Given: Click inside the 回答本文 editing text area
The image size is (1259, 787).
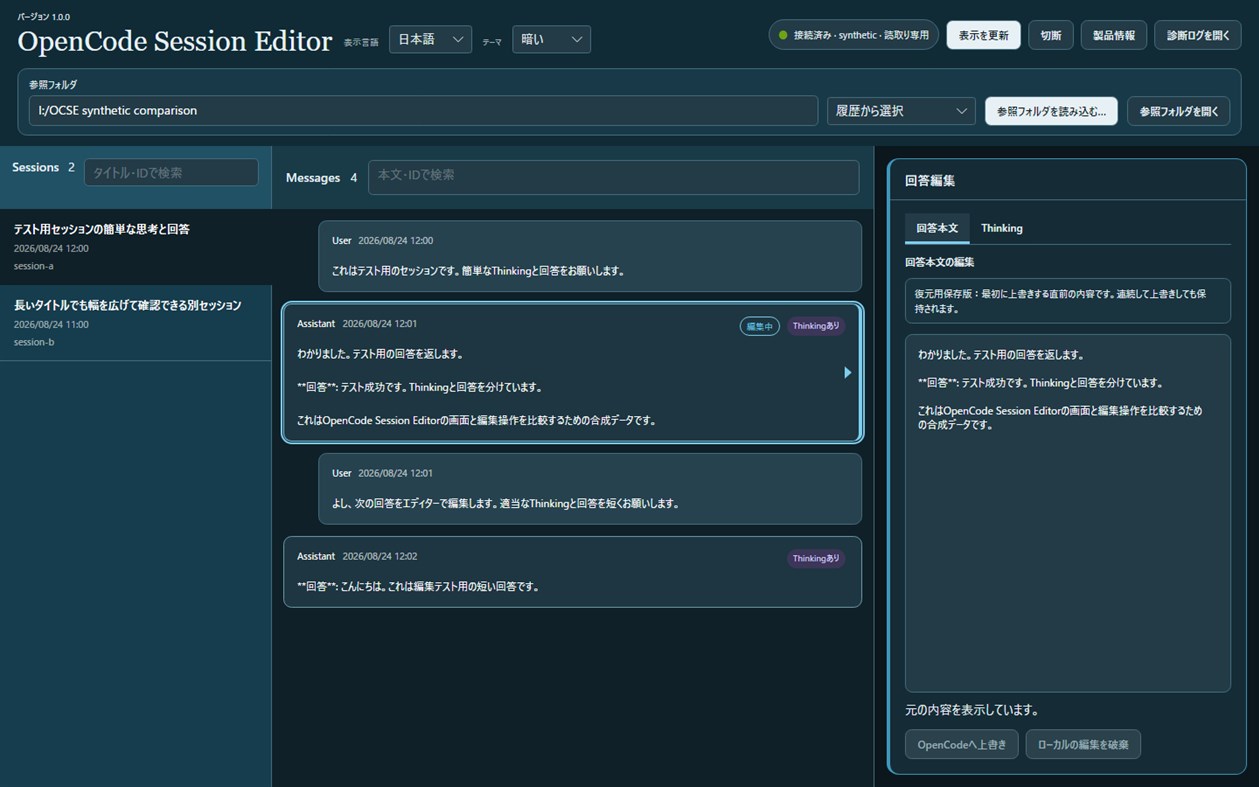Looking at the screenshot, I should pyautogui.click(x=1067, y=513).
